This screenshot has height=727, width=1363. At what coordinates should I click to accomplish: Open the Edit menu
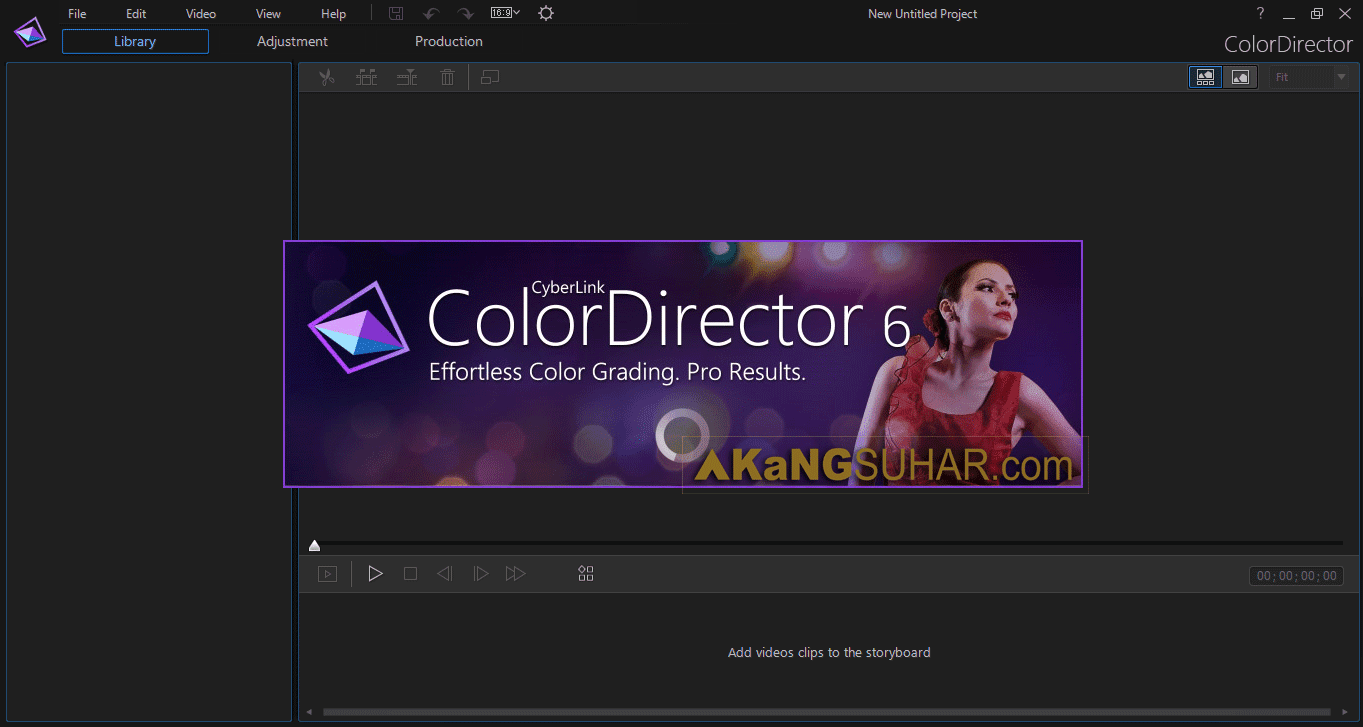tap(136, 14)
